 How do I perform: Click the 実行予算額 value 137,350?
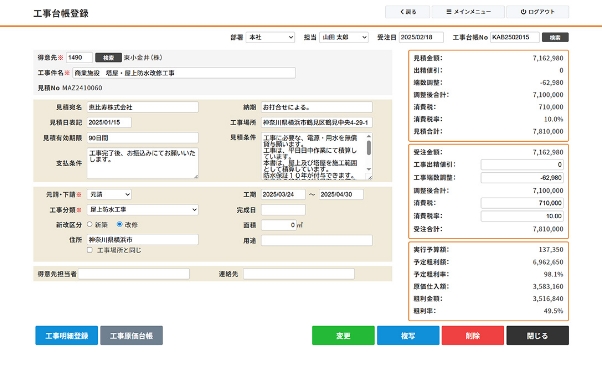click(551, 250)
